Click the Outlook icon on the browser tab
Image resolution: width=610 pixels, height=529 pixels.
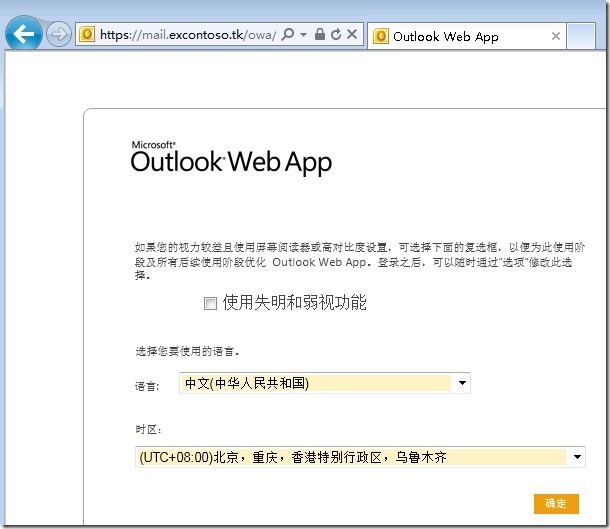tap(380, 36)
